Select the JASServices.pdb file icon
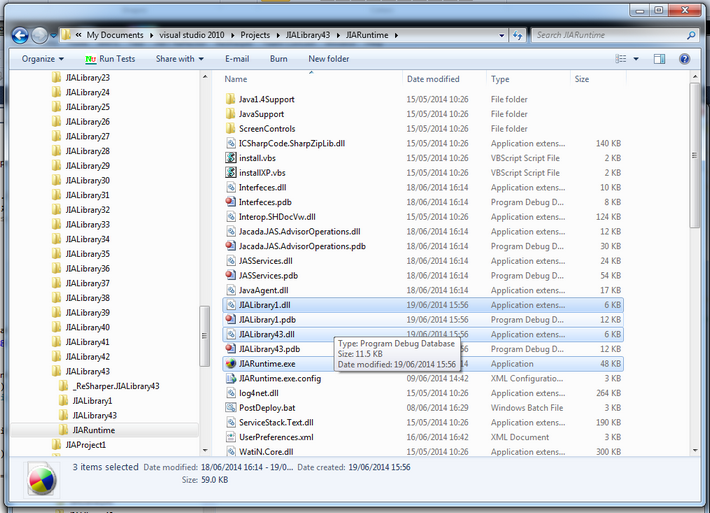Image resolution: width=710 pixels, height=513 pixels. [x=231, y=275]
